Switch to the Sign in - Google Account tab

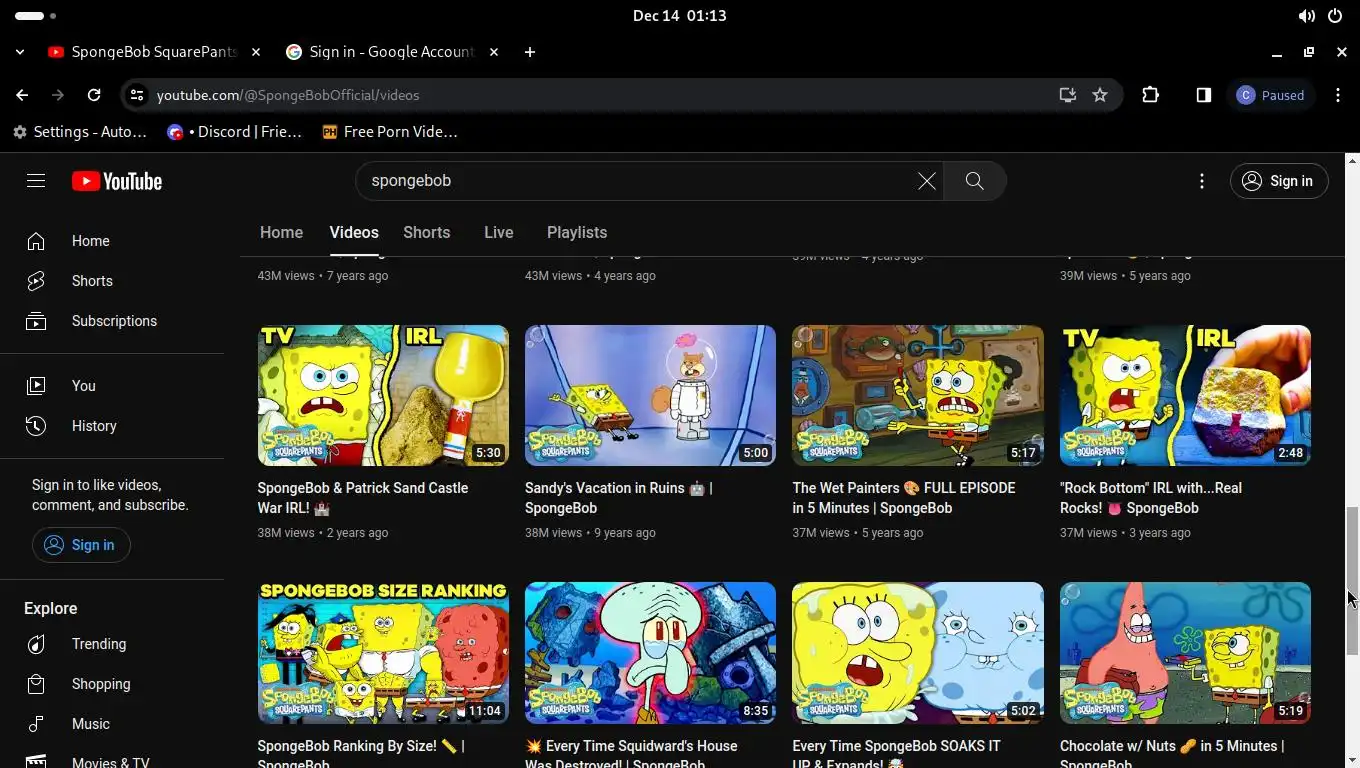point(391,52)
